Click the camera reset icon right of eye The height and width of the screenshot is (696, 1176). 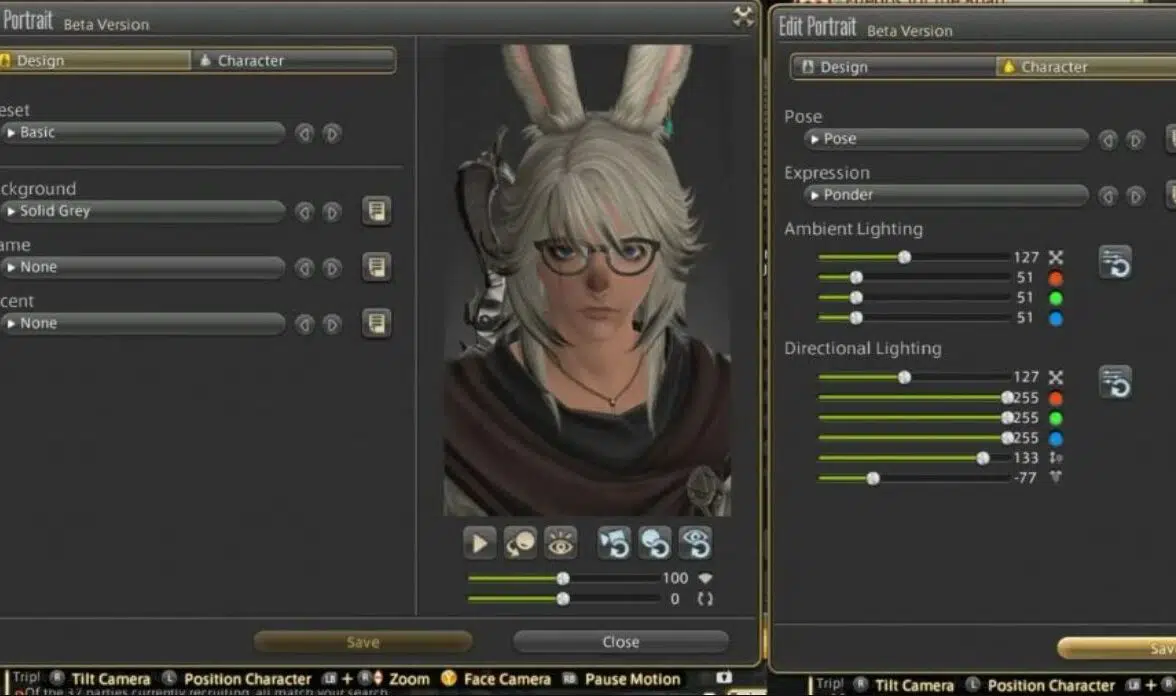pyautogui.click(x=614, y=543)
